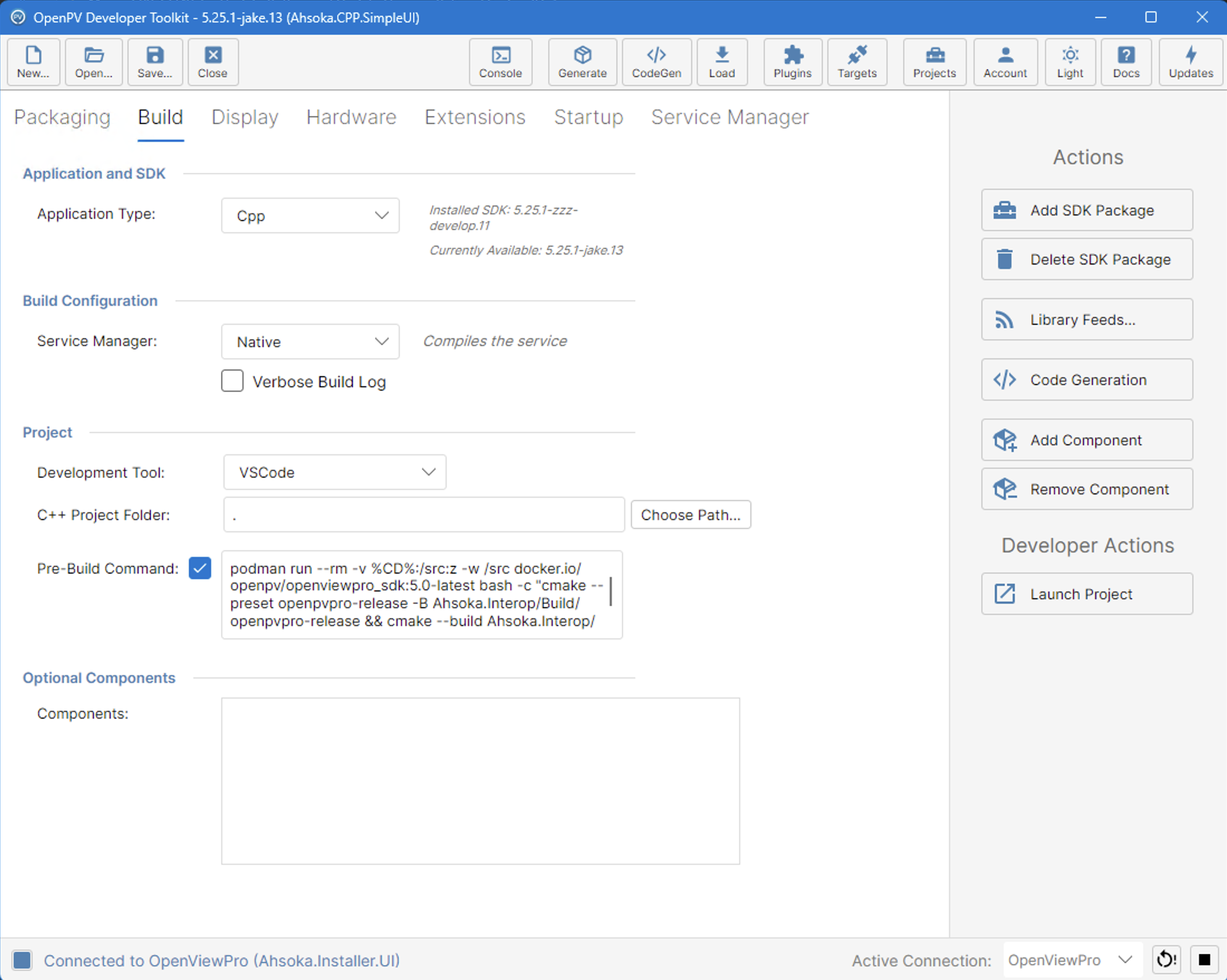Click the Pre-Build Command scrollbar thumb
The height and width of the screenshot is (980, 1227).
[x=611, y=592]
